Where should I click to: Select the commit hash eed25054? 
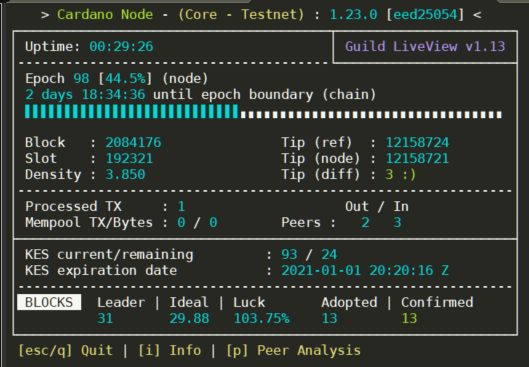click(425, 15)
